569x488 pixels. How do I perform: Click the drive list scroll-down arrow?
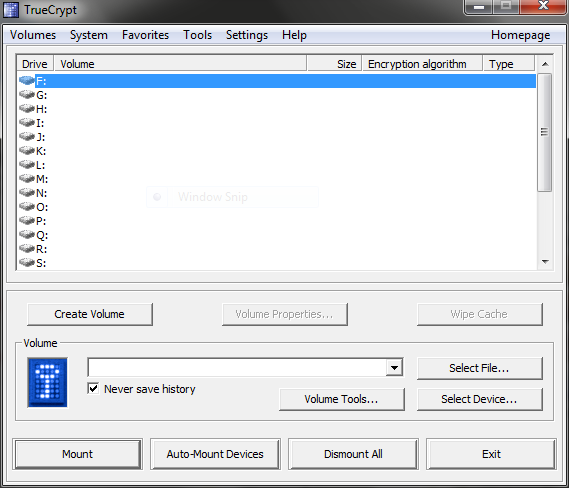point(545,262)
